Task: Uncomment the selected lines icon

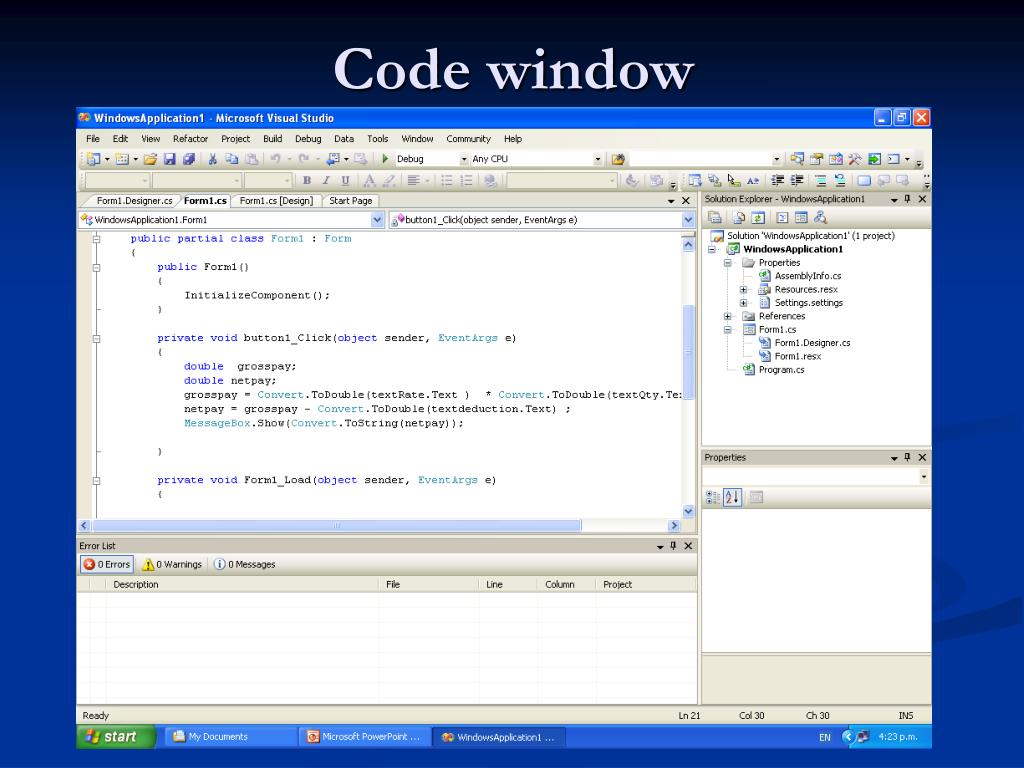Action: tap(840, 180)
